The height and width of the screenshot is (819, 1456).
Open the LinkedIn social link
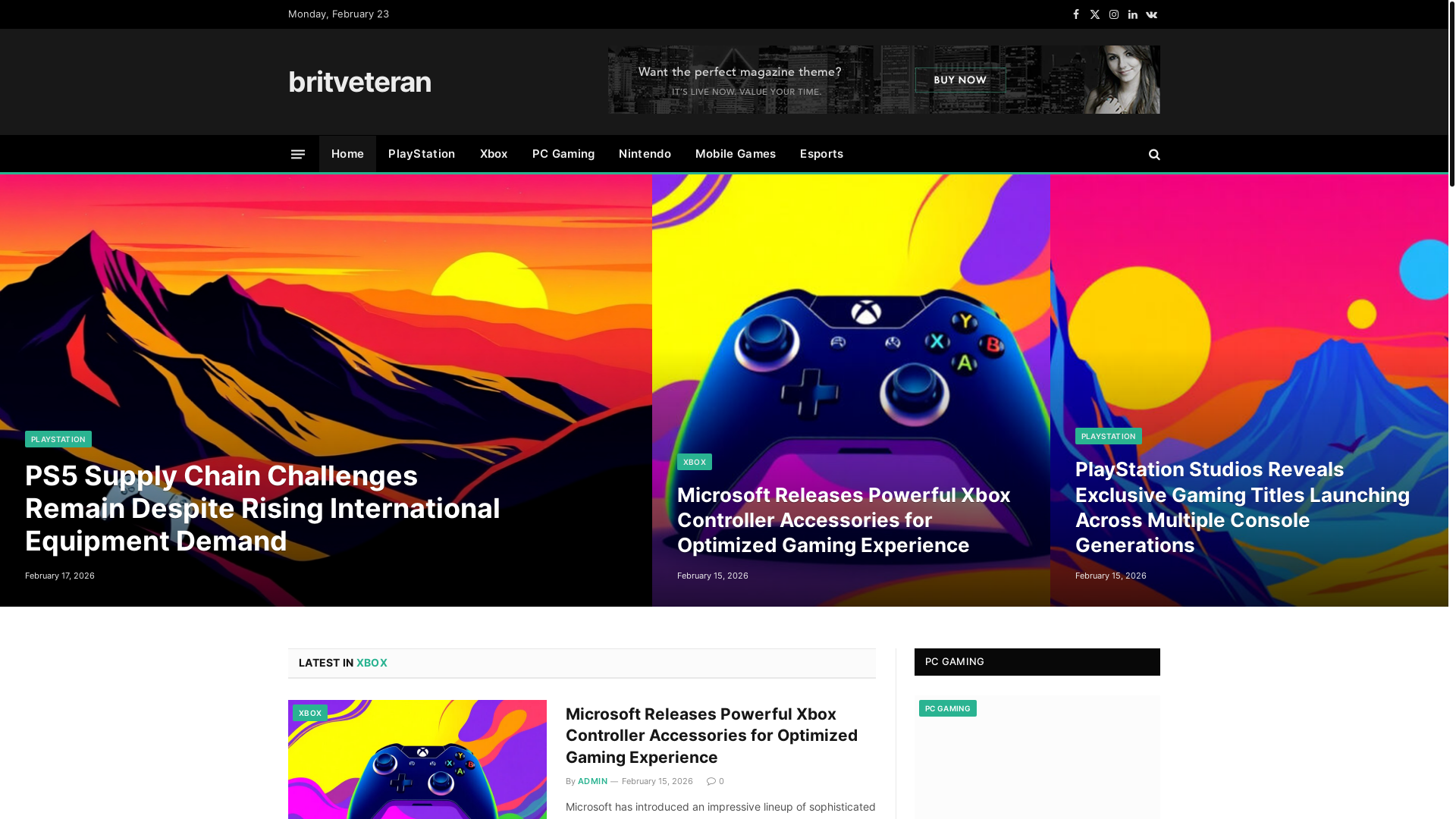pos(1132,14)
